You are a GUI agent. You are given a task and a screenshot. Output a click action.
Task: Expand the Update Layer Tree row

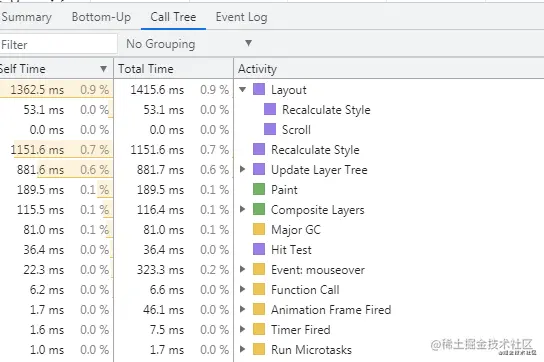pyautogui.click(x=243, y=169)
